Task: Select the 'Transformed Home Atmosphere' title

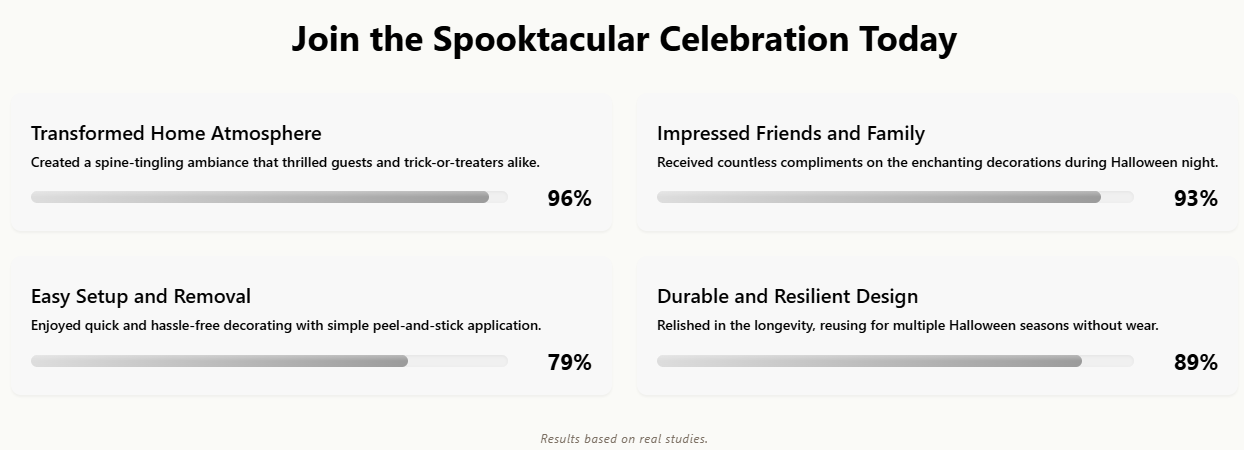Action: pos(176,133)
